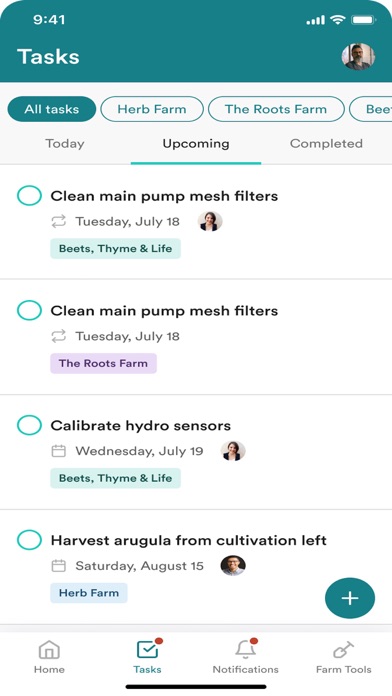
Task: Check off Harvest arugula task circle
Action: pos(29,540)
